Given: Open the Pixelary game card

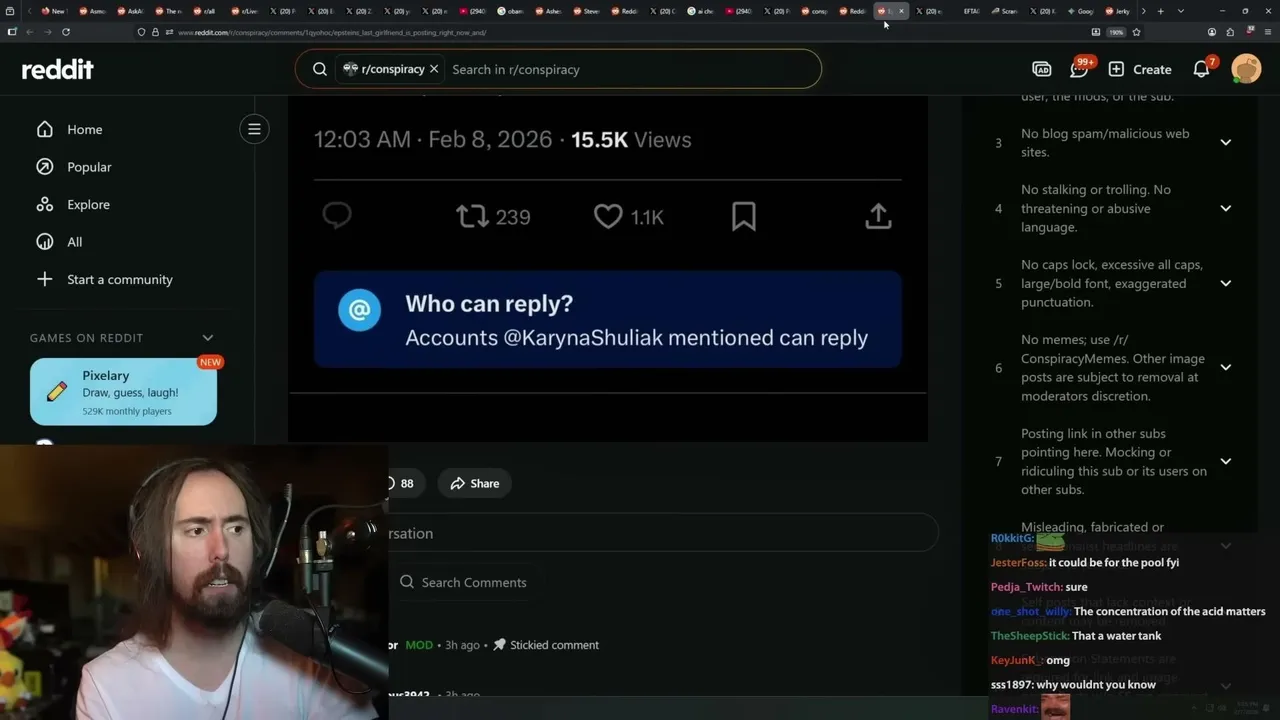Looking at the screenshot, I should click(123, 392).
